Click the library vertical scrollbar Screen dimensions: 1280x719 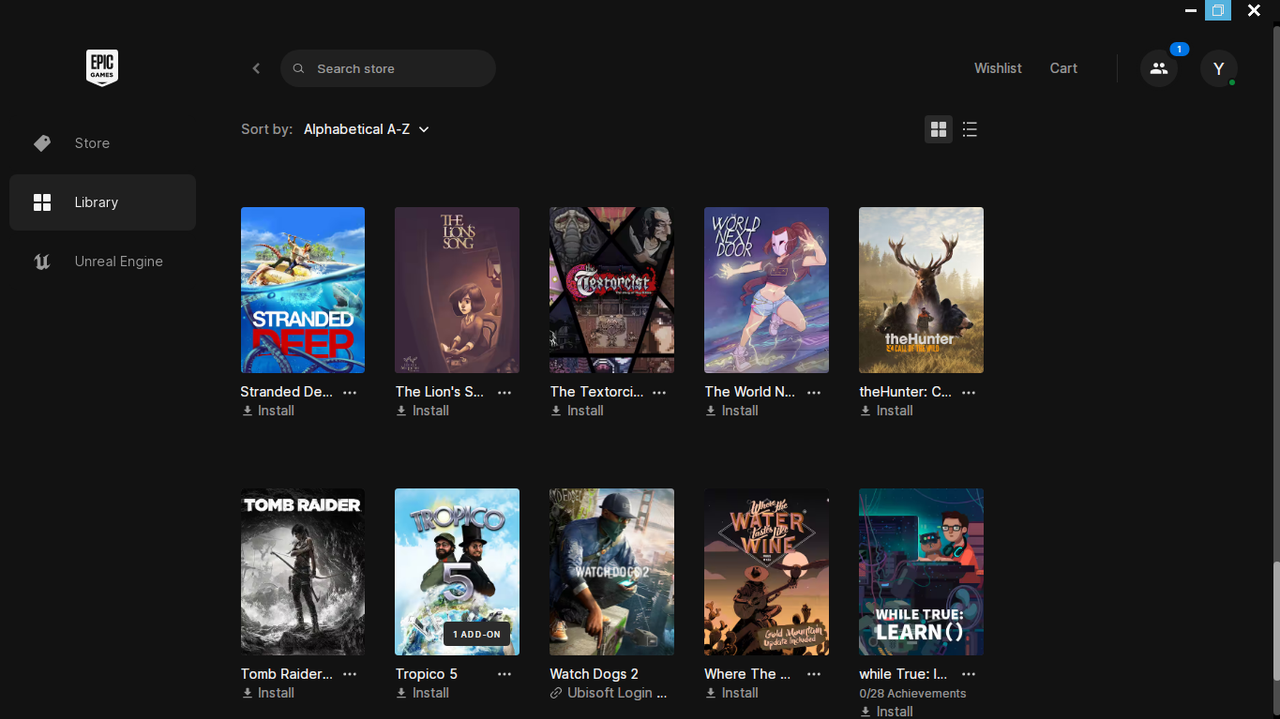[1275, 620]
